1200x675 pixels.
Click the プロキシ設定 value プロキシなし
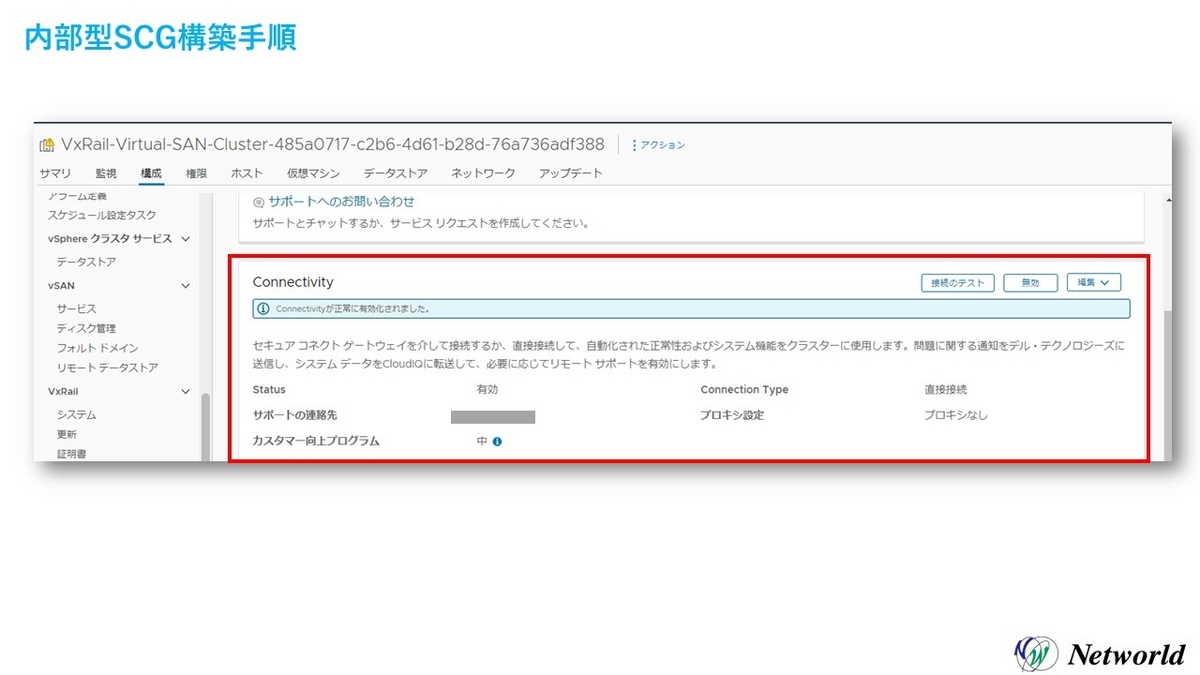click(956, 415)
